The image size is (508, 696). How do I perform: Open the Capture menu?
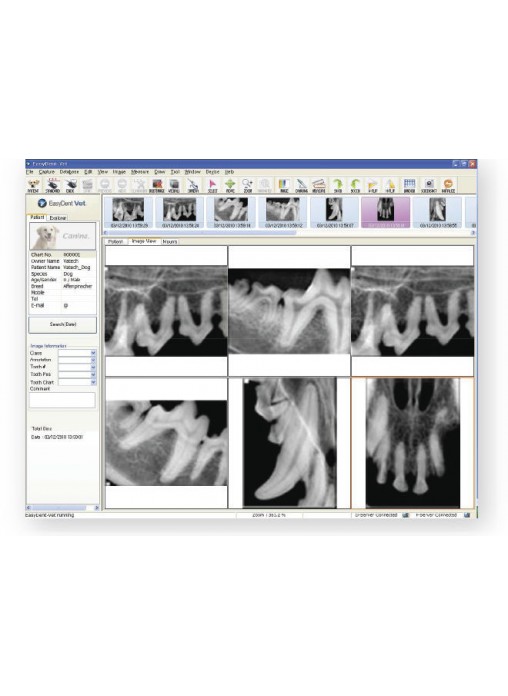[x=47, y=172]
